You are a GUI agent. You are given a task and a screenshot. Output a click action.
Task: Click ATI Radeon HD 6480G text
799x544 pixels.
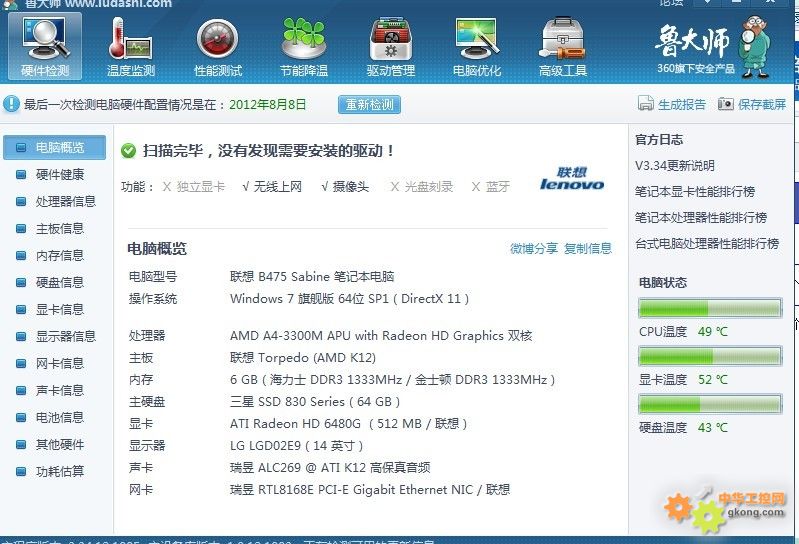pos(349,423)
